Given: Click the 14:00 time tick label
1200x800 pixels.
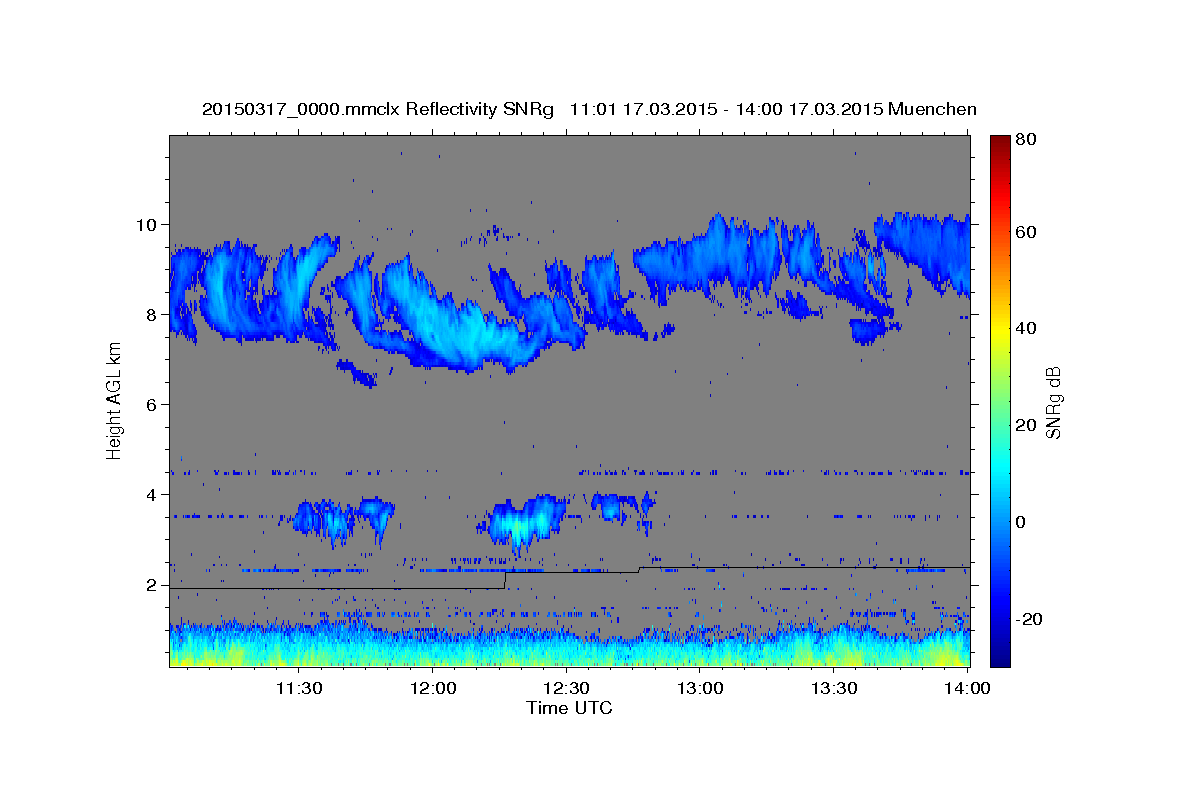Looking at the screenshot, I should 967,689.
